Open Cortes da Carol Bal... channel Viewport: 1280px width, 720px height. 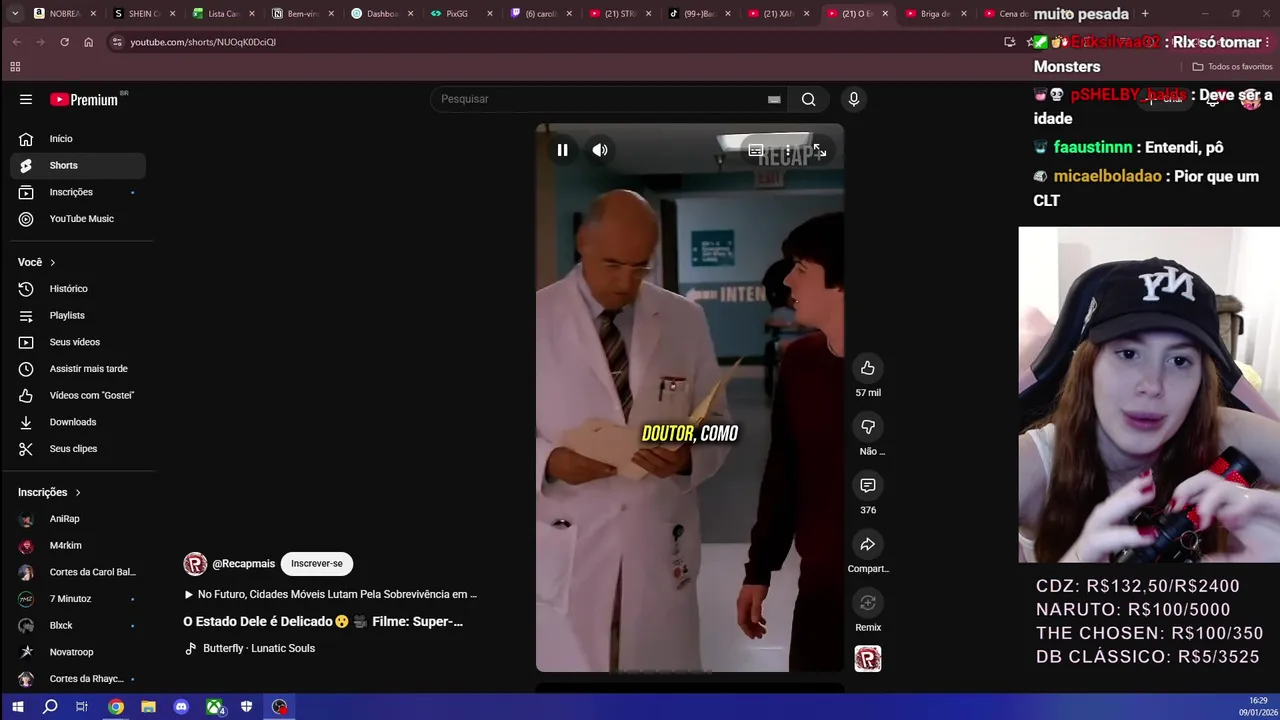point(78,572)
